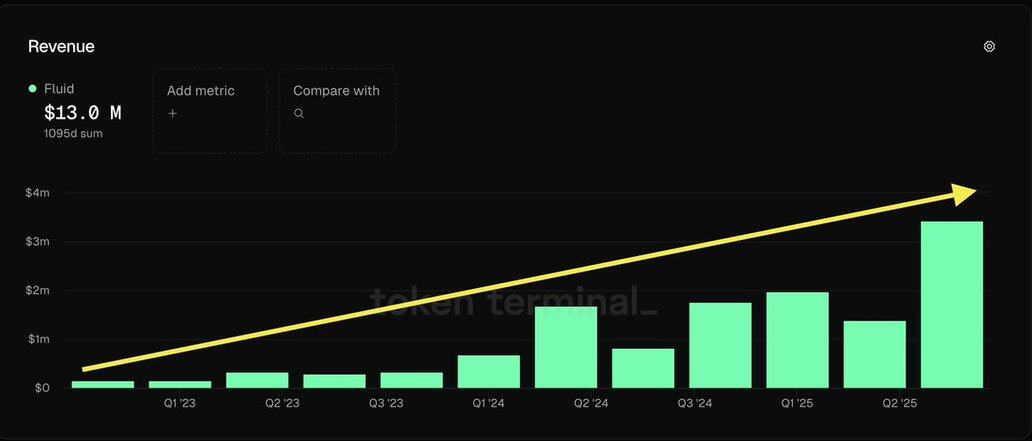Click the token terminal watermark logo

[x=514, y=301]
